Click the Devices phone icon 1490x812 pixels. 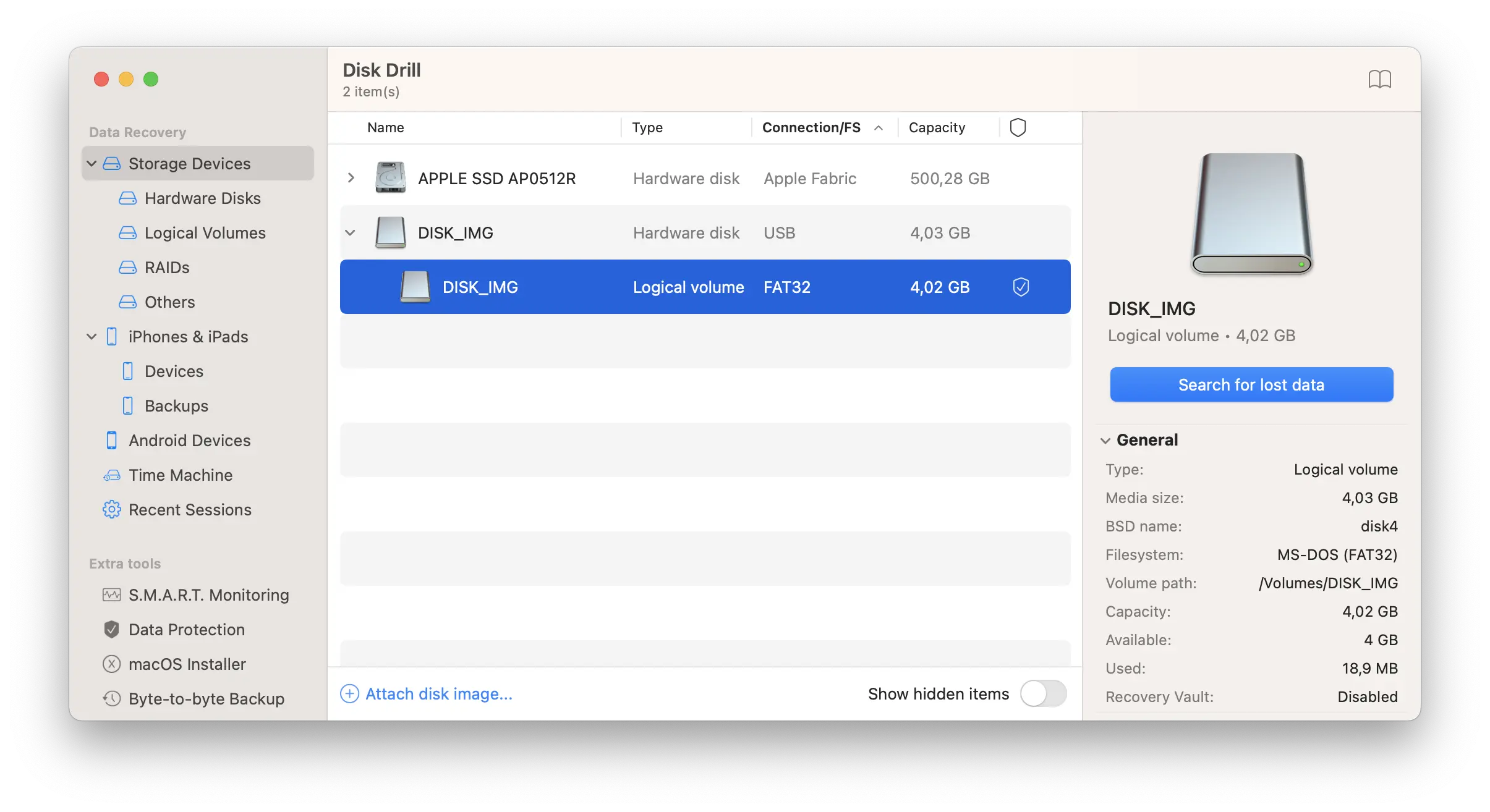tap(127, 371)
